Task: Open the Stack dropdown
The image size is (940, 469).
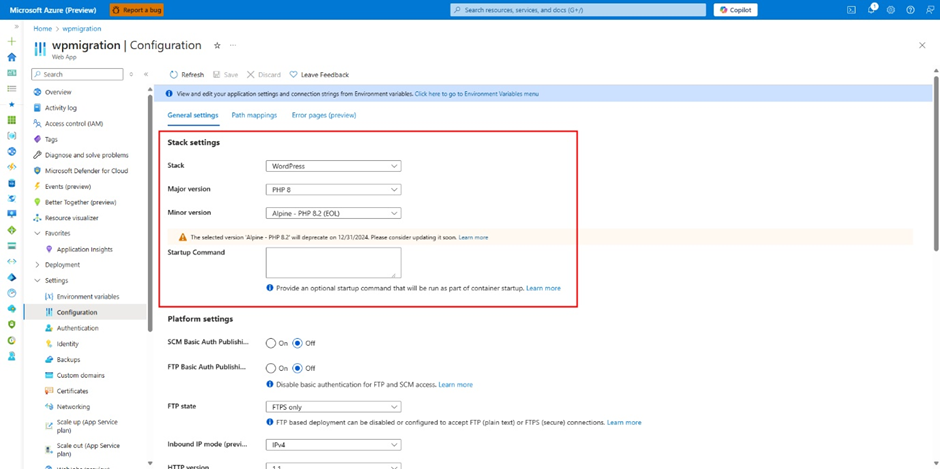Action: tap(333, 166)
